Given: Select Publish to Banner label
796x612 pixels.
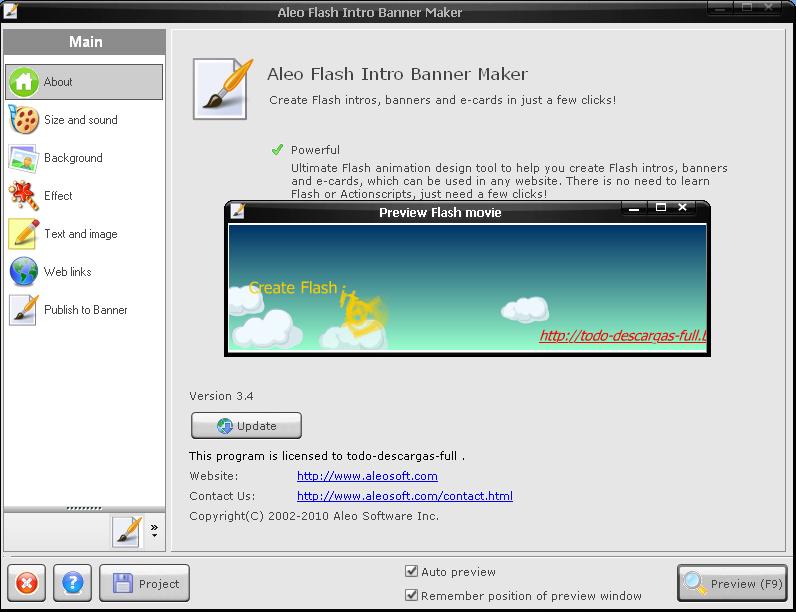Looking at the screenshot, I should point(86,310).
